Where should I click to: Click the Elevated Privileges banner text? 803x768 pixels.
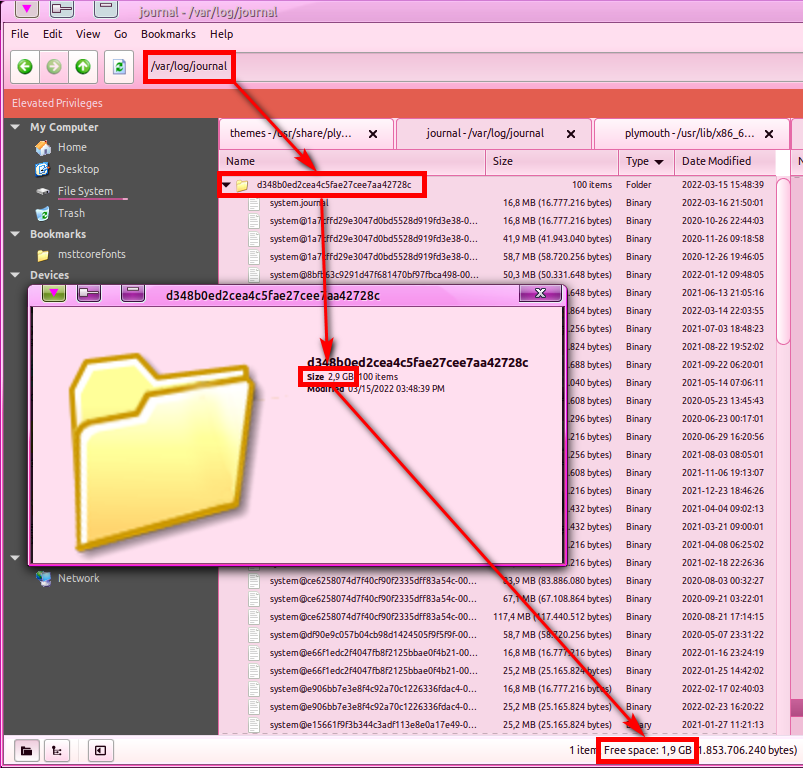[57, 103]
